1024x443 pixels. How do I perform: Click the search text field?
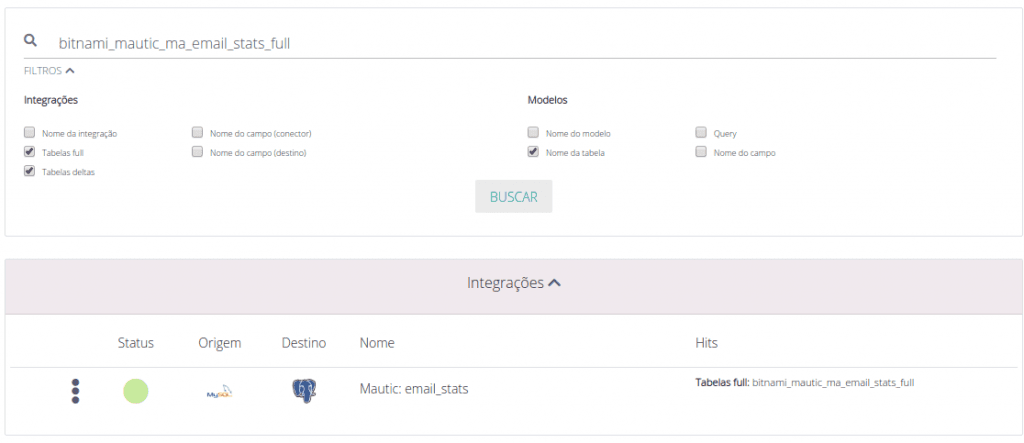[520, 43]
